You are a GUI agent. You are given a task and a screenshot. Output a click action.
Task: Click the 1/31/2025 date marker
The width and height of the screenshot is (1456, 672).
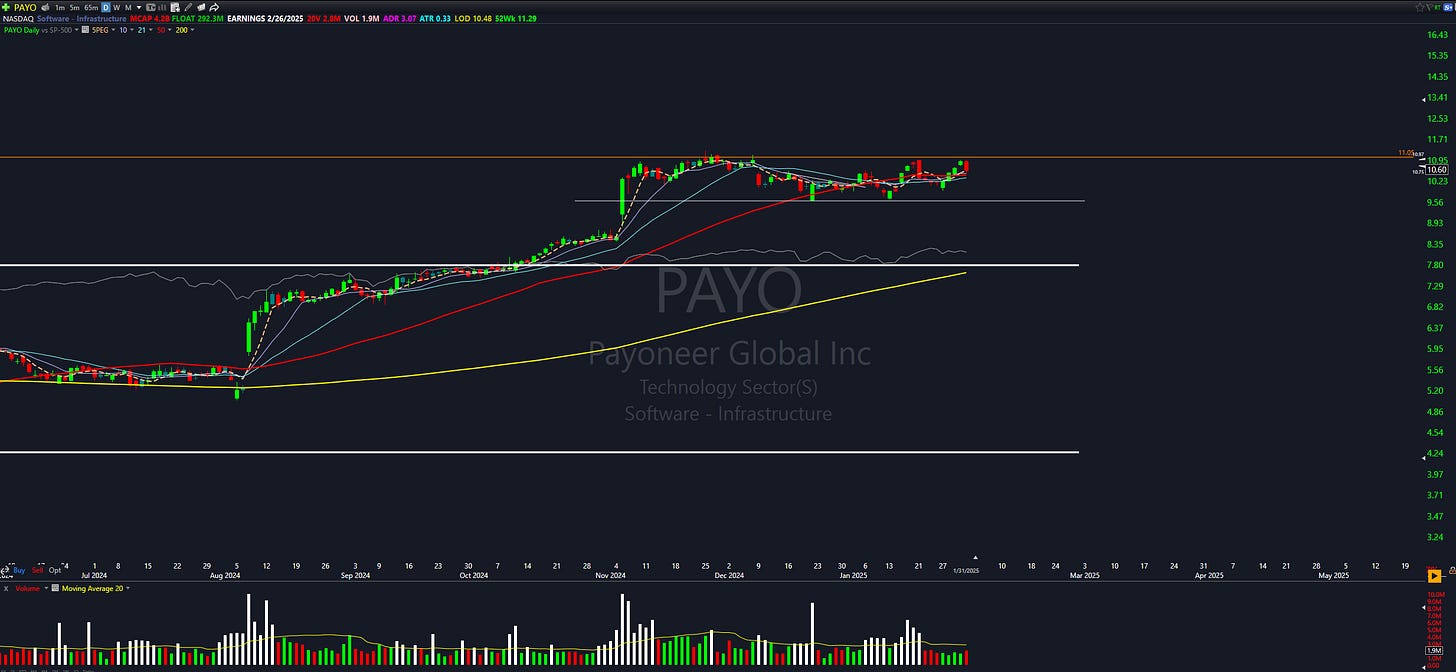click(966, 570)
